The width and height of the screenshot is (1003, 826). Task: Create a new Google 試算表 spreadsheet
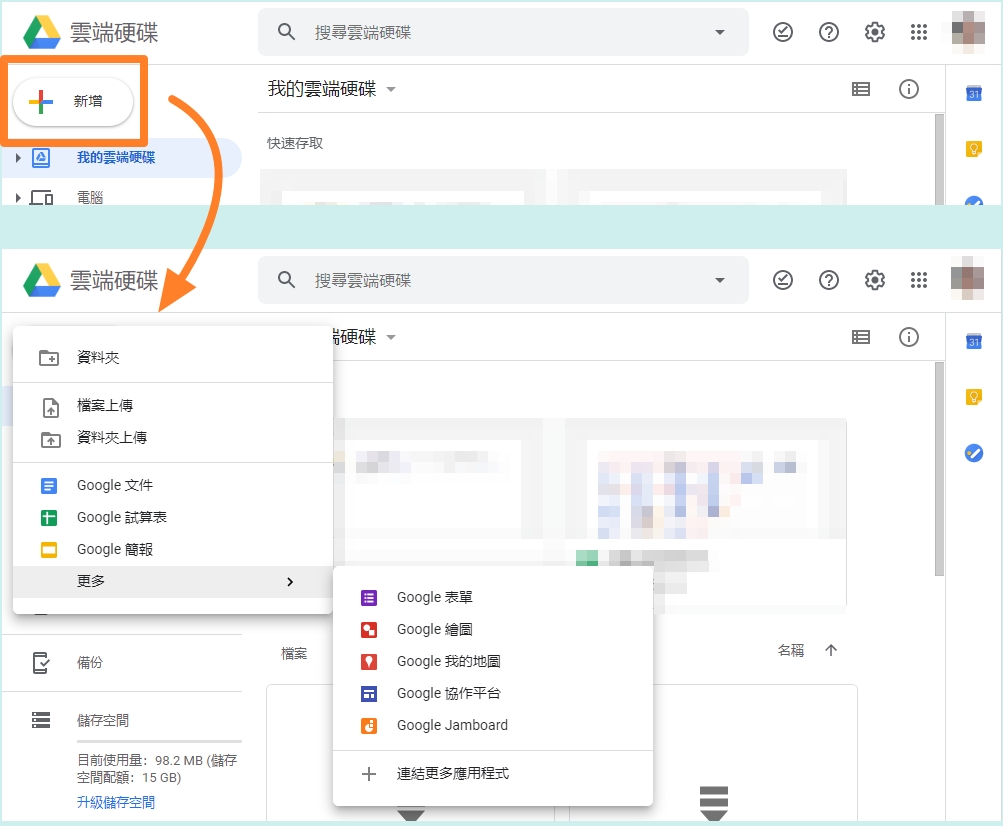(173, 518)
